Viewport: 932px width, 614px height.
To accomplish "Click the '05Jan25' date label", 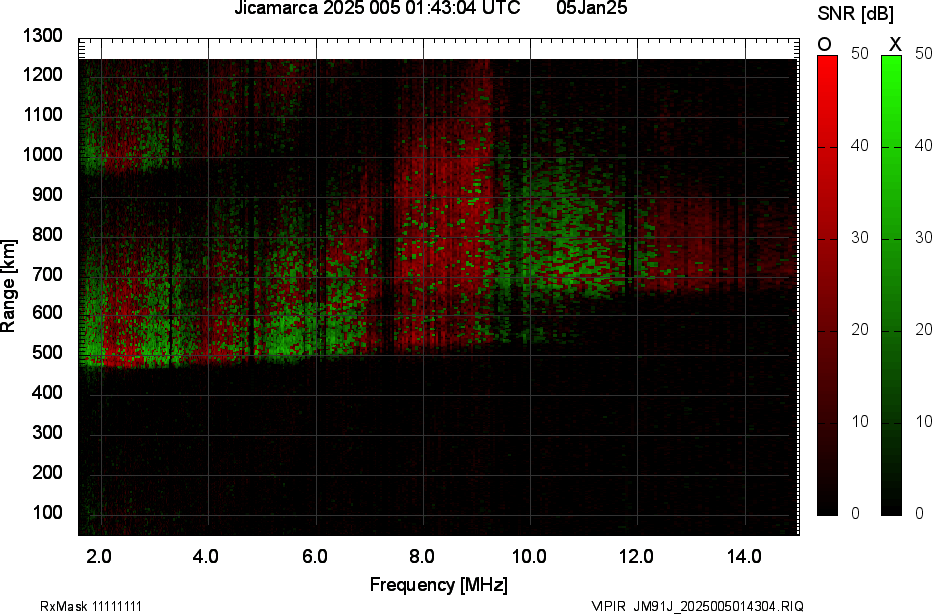I will click(x=591, y=9).
